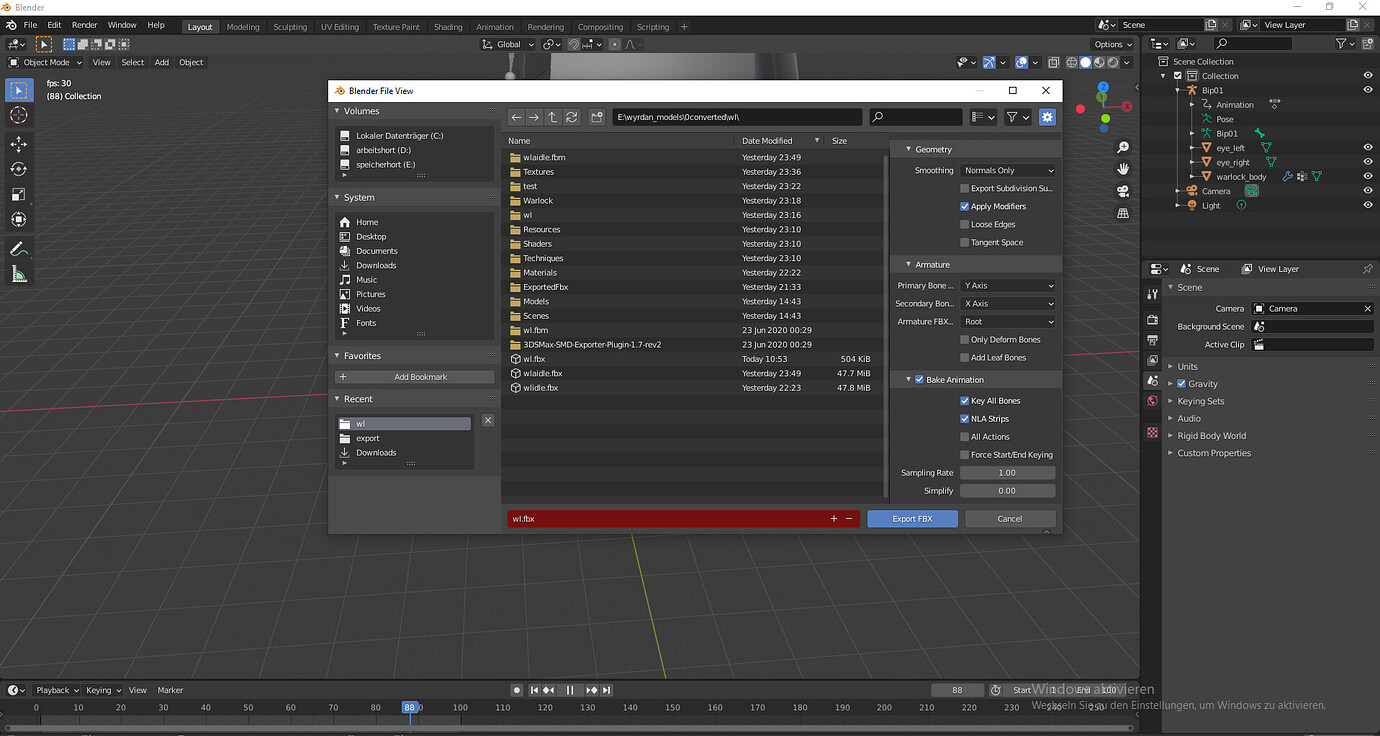Click the pan view hand icon
1380x736 pixels.
click(x=1123, y=169)
